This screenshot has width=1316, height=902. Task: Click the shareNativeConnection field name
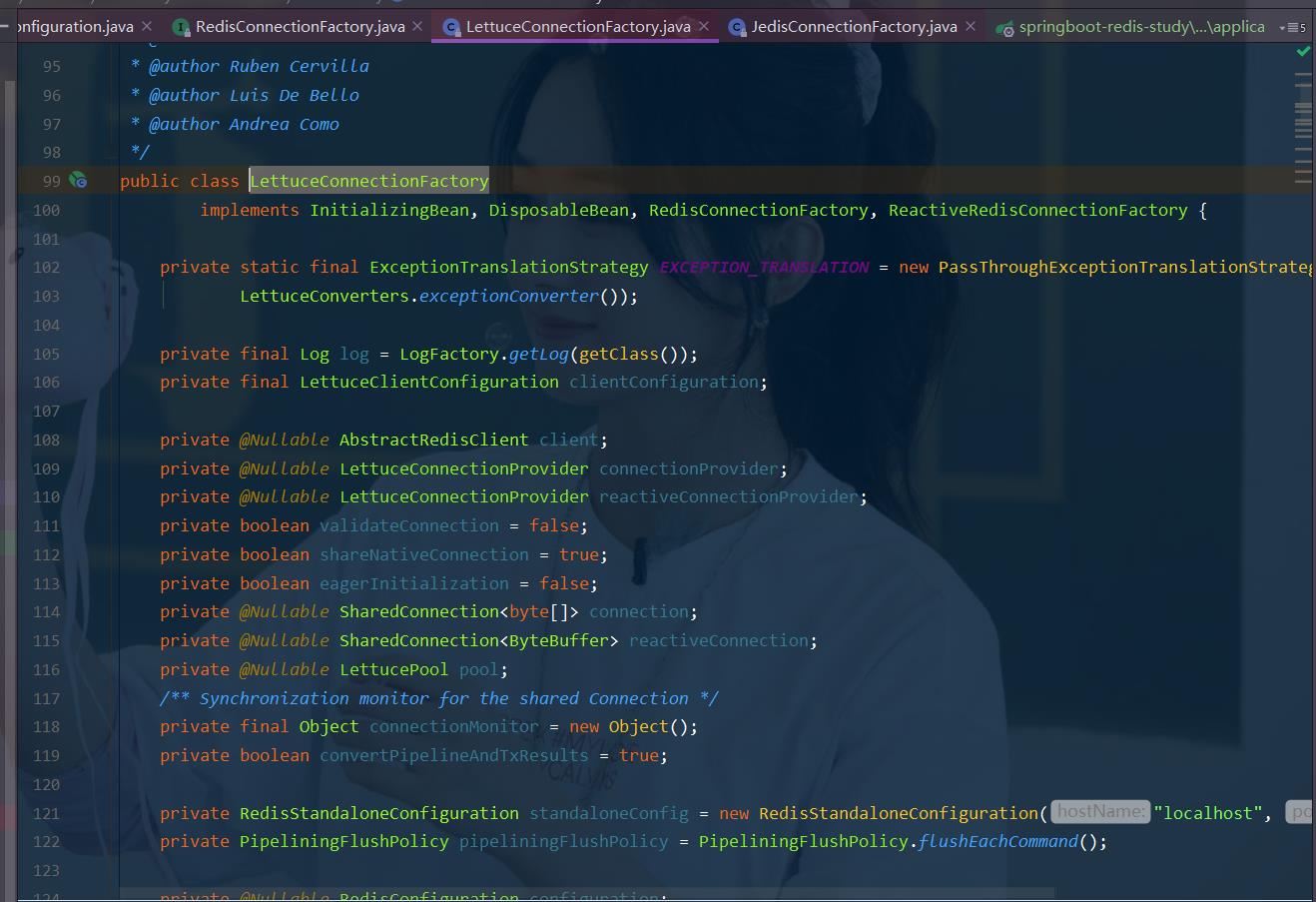tap(424, 554)
